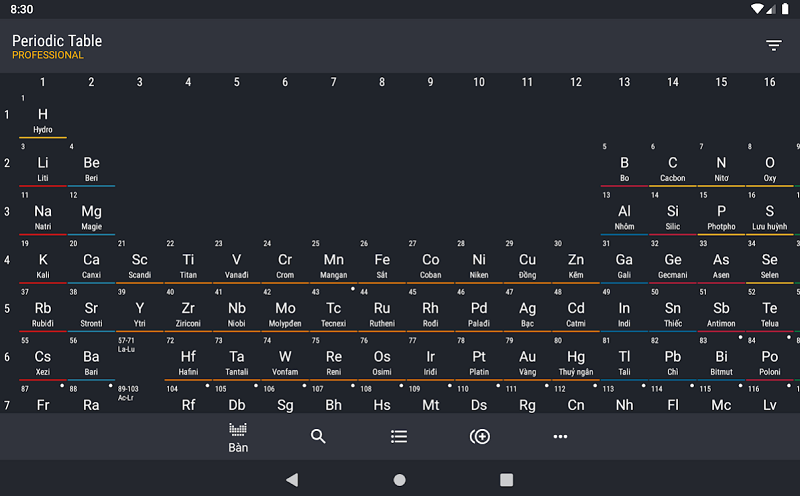Select the Fr element in period 7
800x496 pixels.
43,398
